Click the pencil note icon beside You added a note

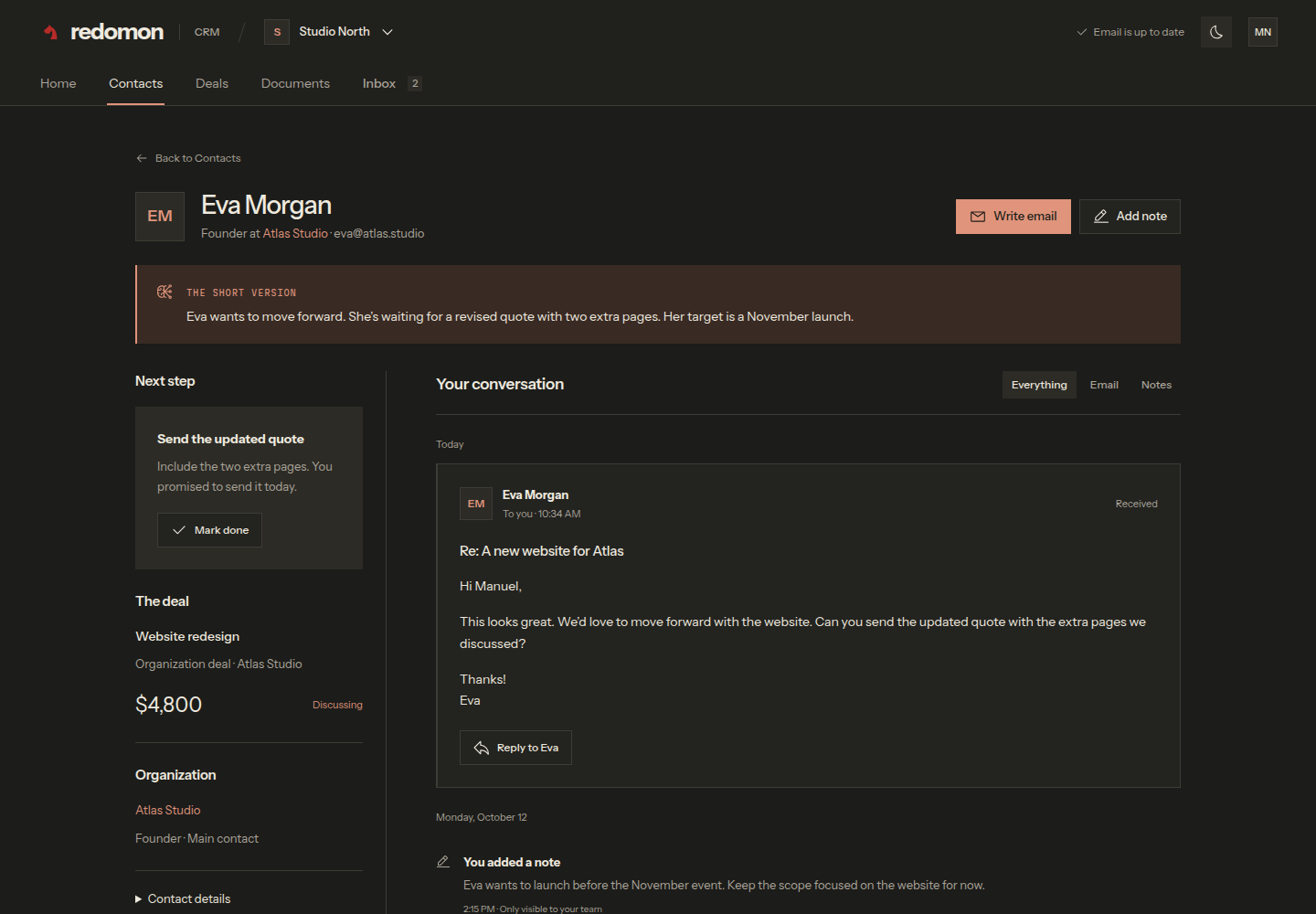[443, 862]
